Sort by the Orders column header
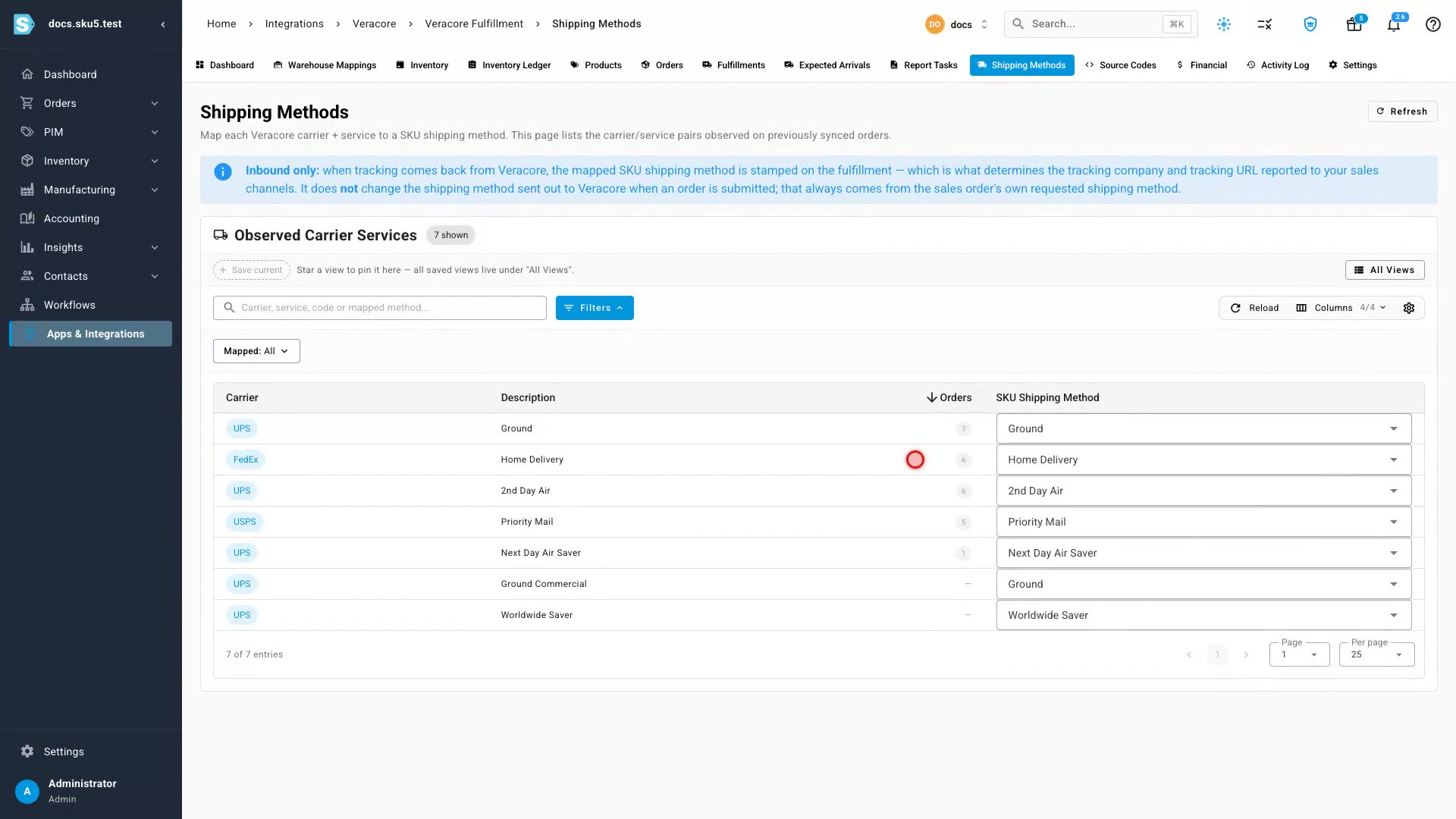The height and width of the screenshot is (819, 1456). pos(949,397)
